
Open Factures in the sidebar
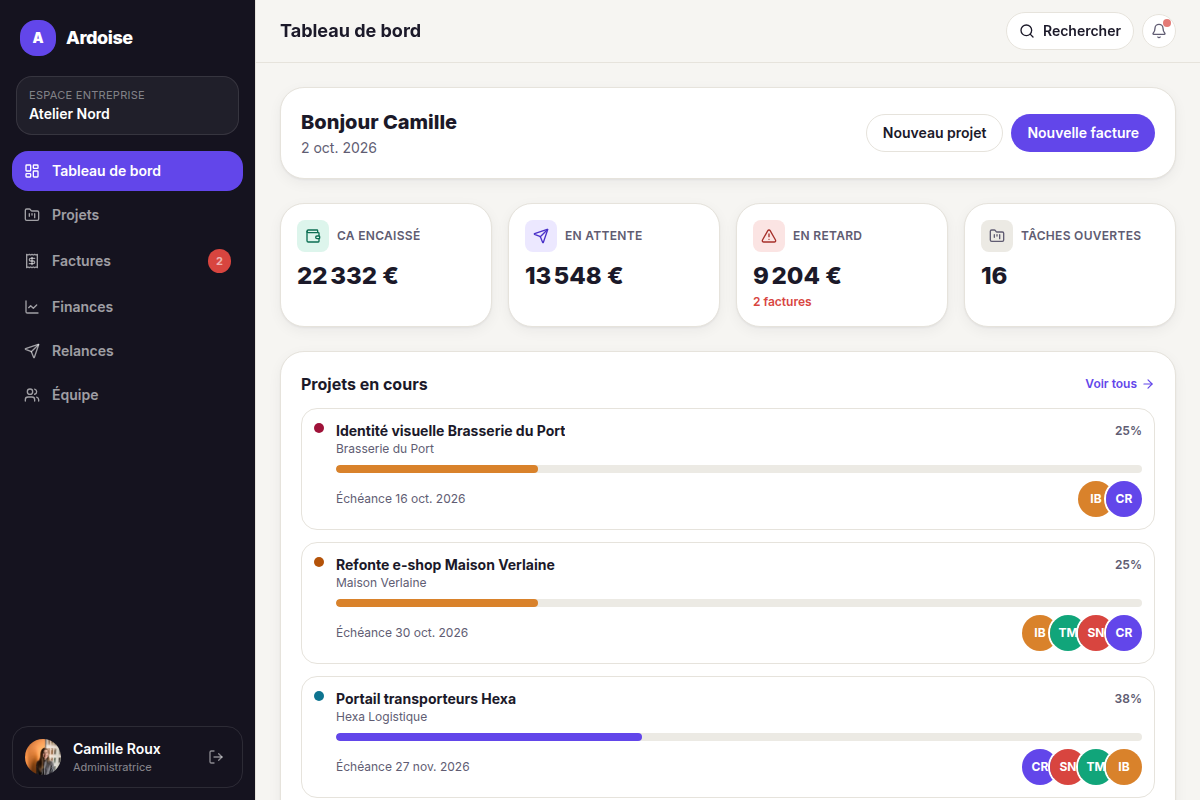tap(127, 261)
